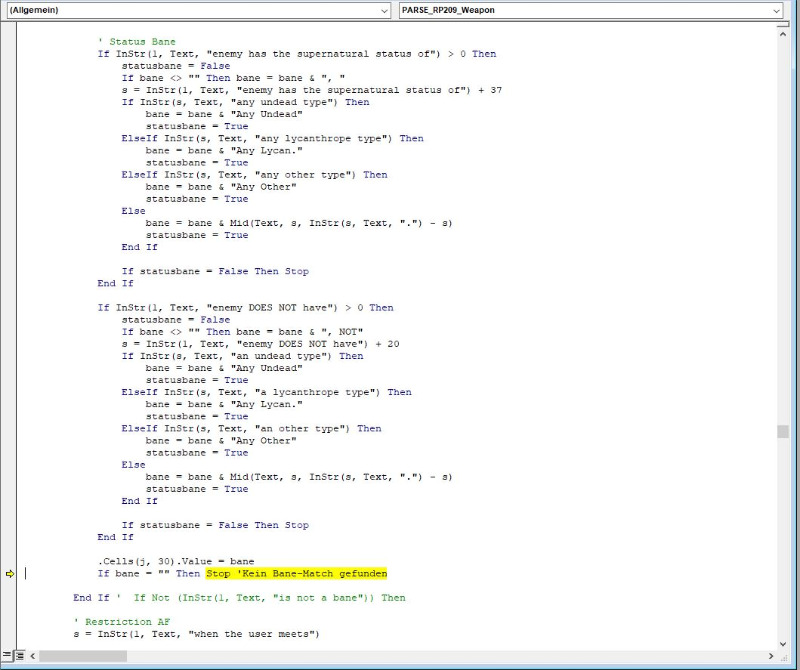Click the If bane = "" Then text
This screenshot has height=670, width=800.
tap(148, 574)
